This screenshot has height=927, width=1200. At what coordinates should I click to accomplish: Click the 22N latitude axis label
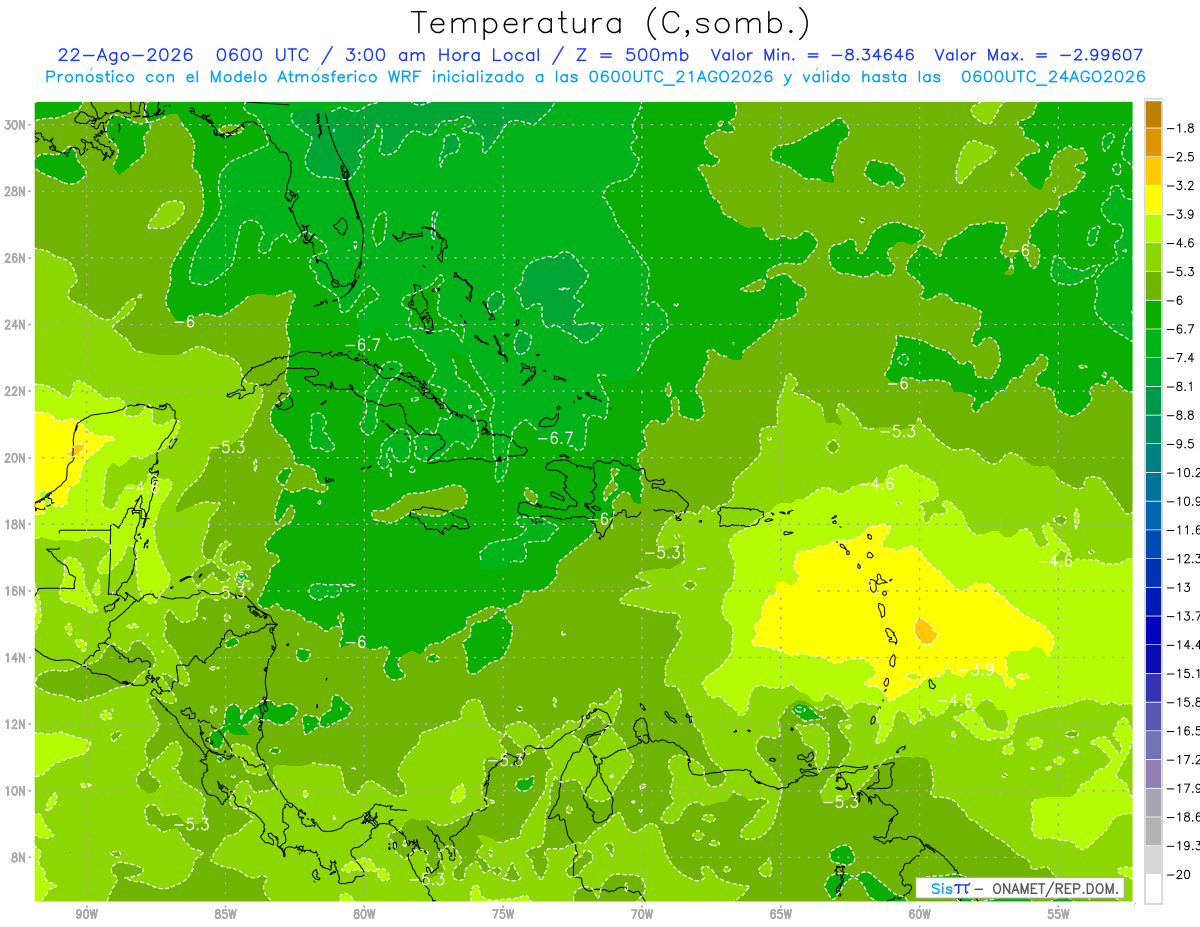(17, 391)
